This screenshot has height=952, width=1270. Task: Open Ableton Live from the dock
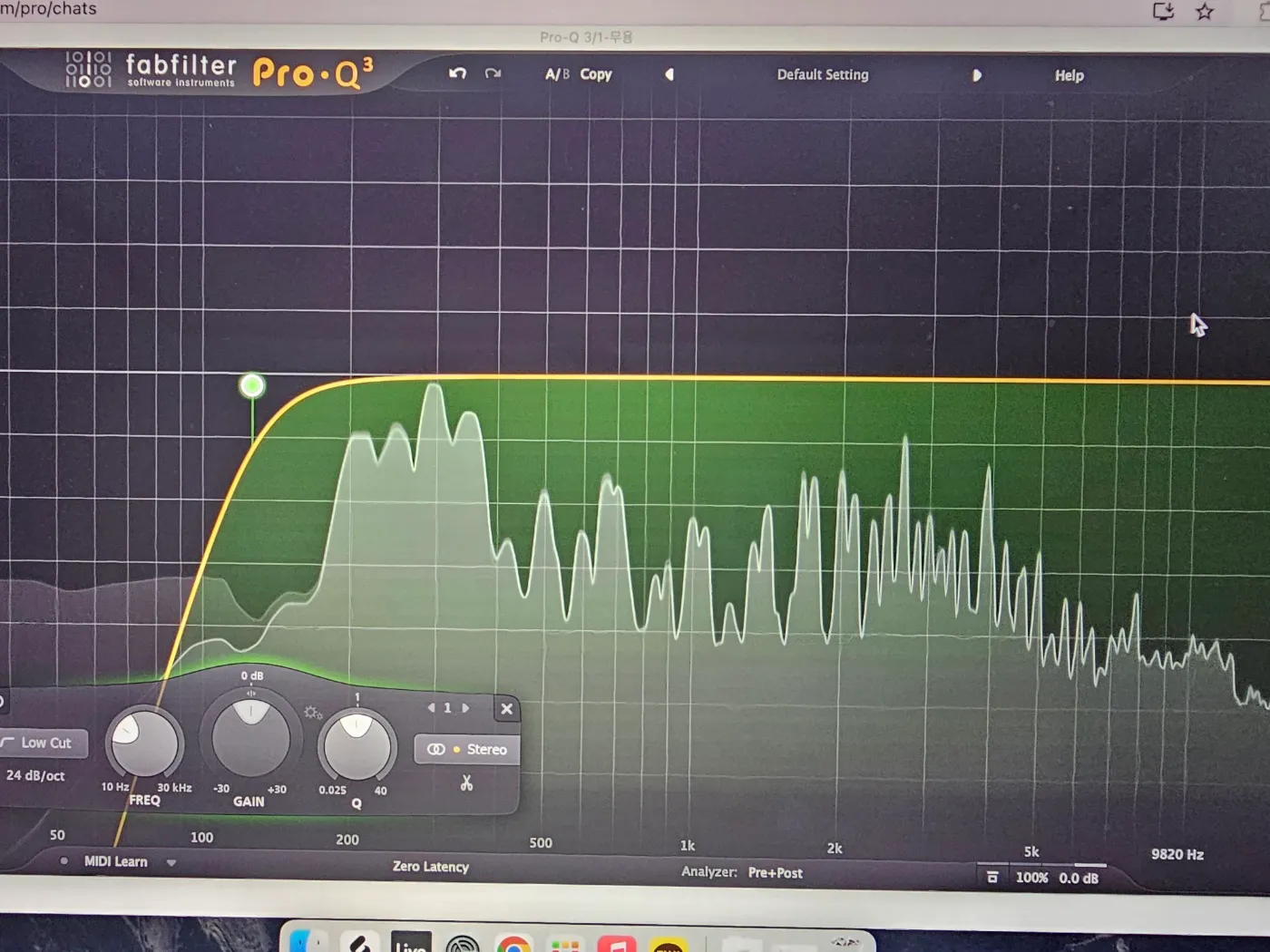411,944
